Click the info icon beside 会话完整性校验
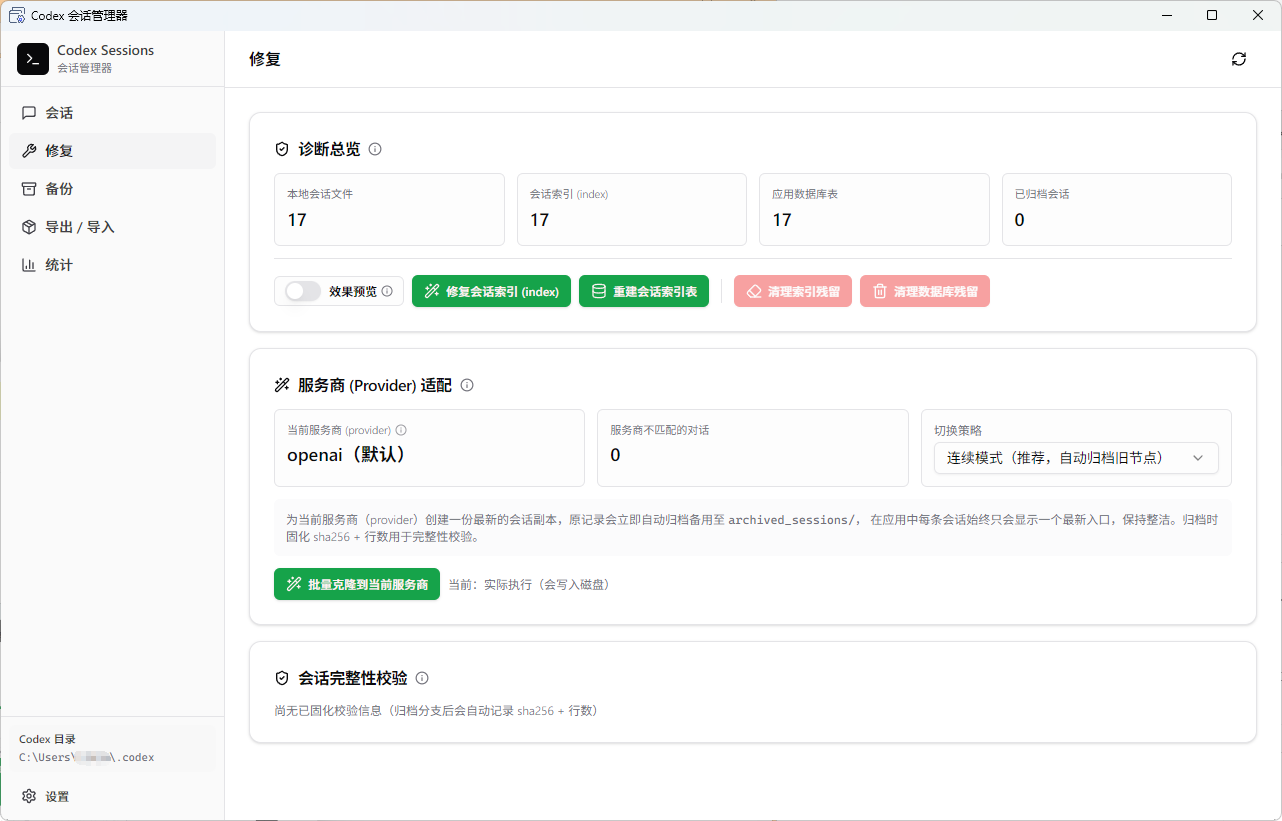The height and width of the screenshot is (821, 1282). pyautogui.click(x=422, y=678)
